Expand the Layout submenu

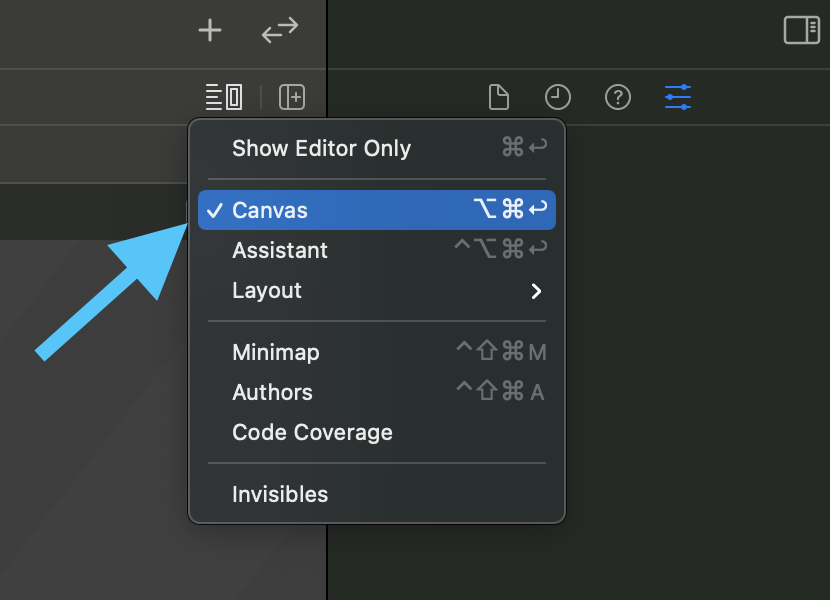pyautogui.click(x=377, y=290)
